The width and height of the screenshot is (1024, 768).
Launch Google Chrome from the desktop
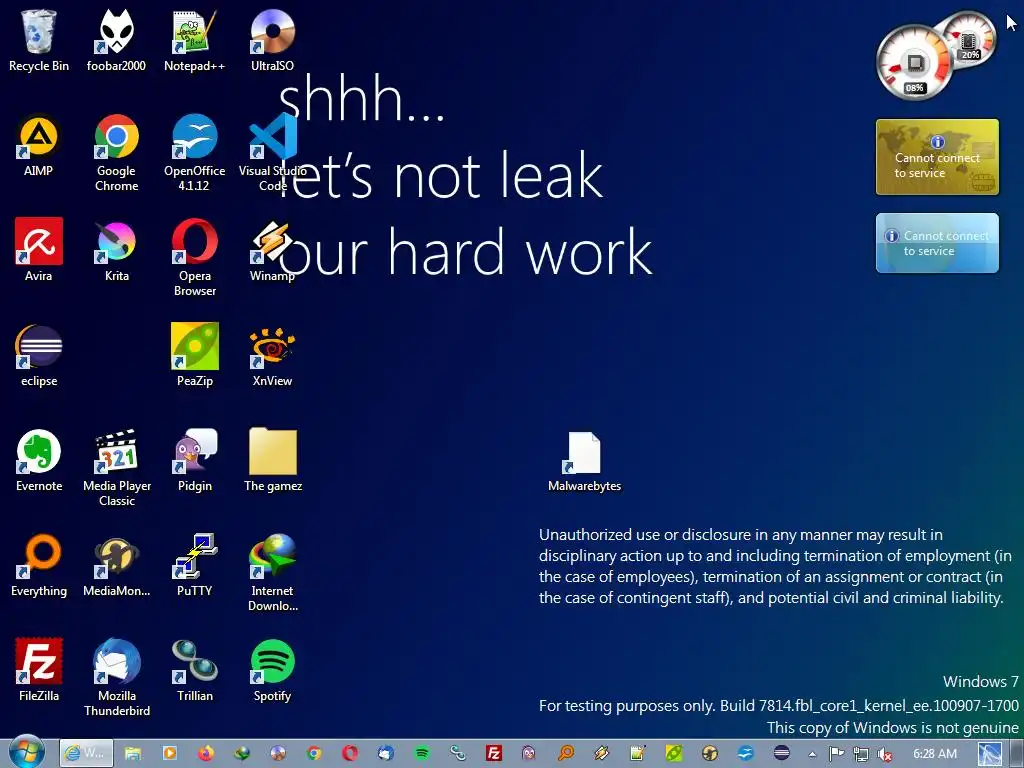pos(116,152)
